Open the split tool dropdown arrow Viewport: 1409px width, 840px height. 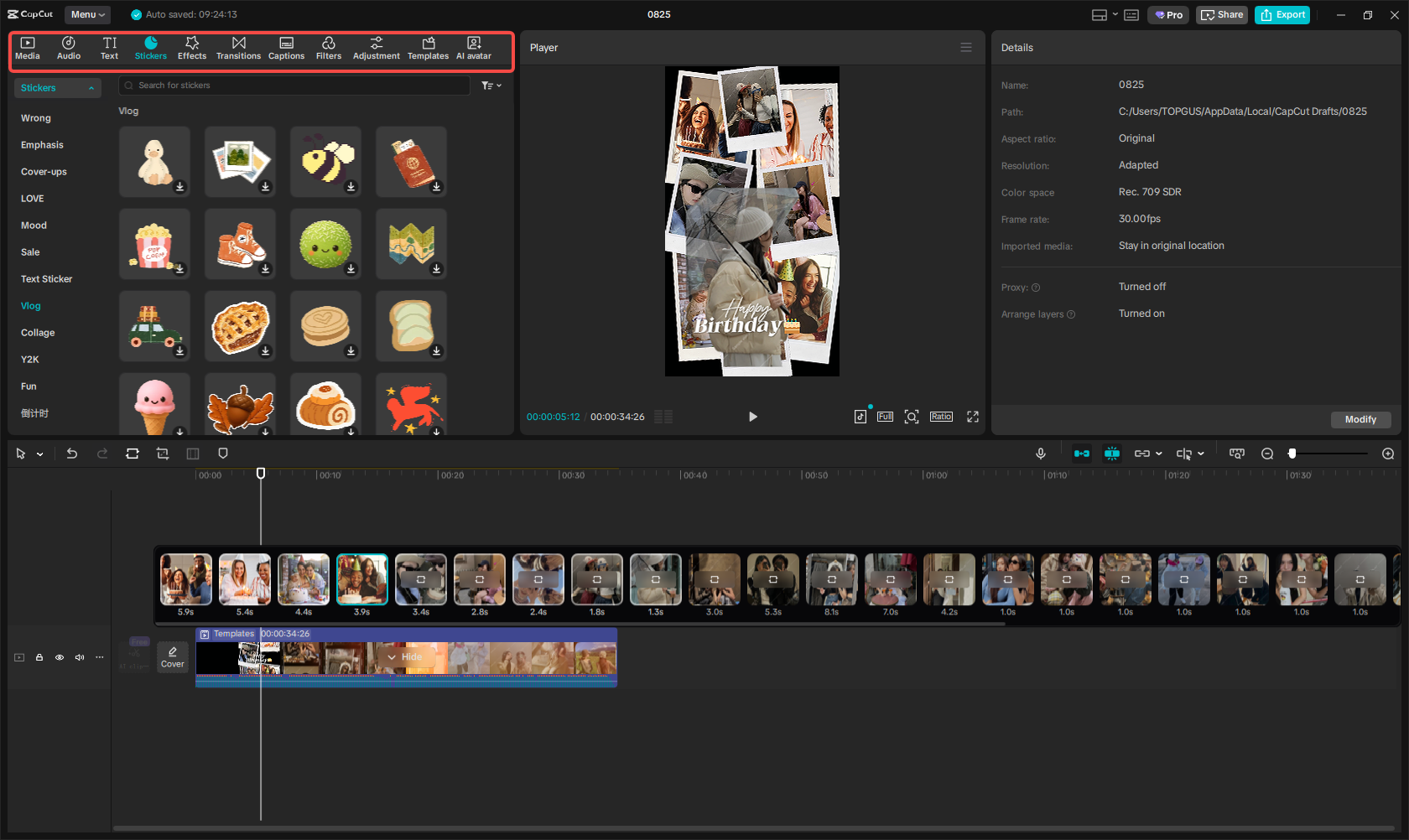(x=1198, y=454)
